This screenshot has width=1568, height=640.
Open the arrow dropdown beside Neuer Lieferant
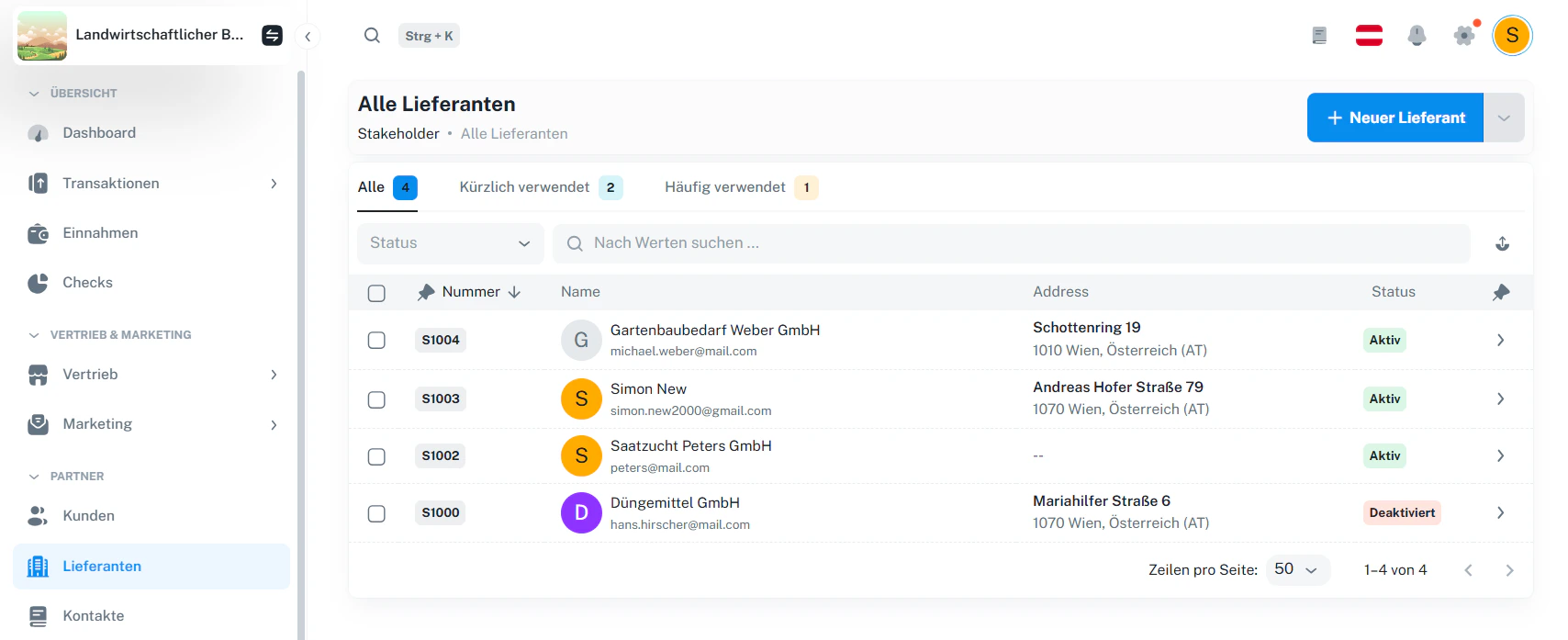point(1504,118)
